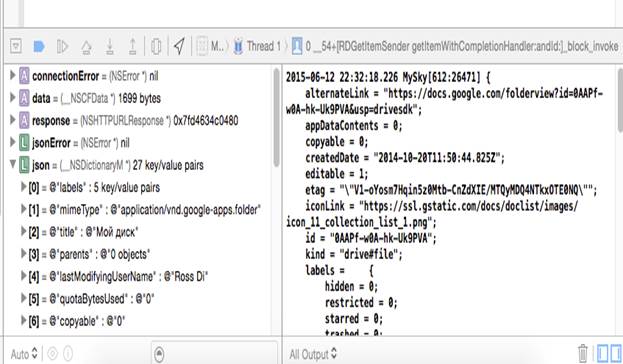The height and width of the screenshot is (364, 623).
Task: Expand the 'lastModifyingUserName' entry [4]
Action: (23, 276)
